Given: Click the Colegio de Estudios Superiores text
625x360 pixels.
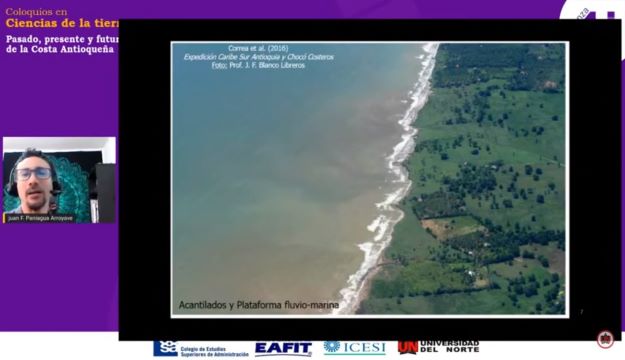Looking at the screenshot, I should click(214, 352).
